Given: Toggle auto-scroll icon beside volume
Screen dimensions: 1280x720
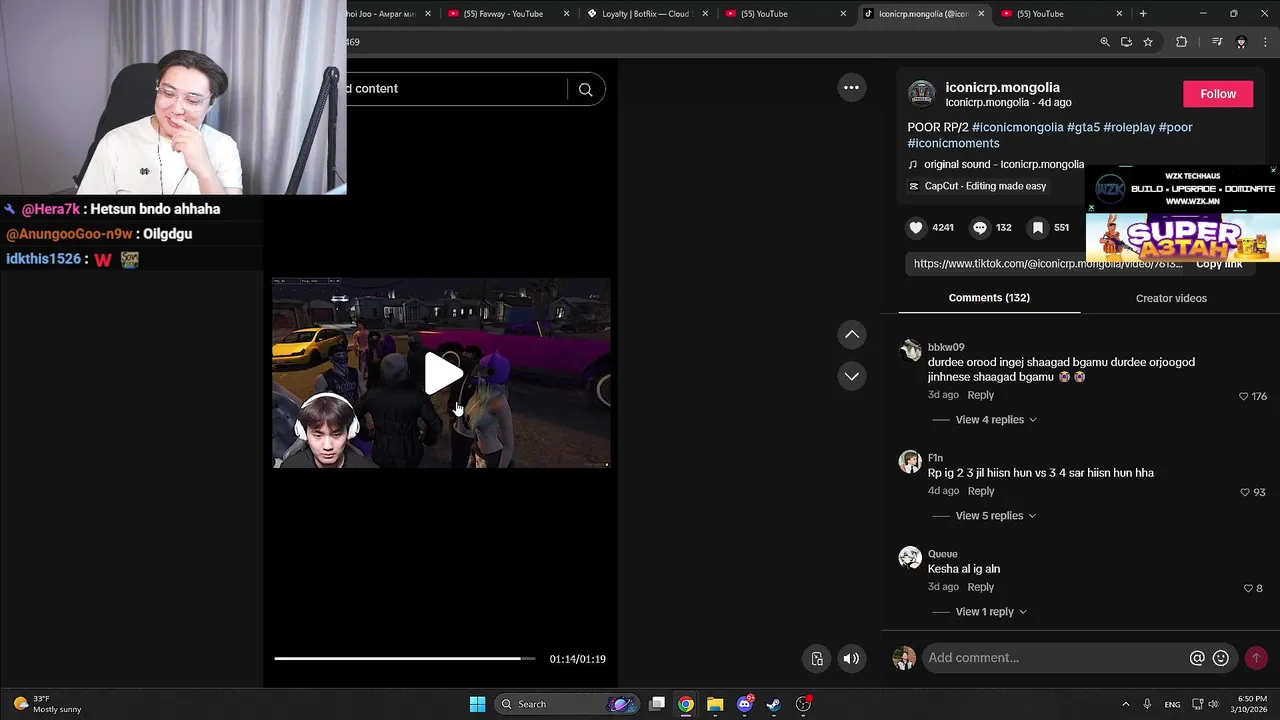Looking at the screenshot, I should 817,658.
